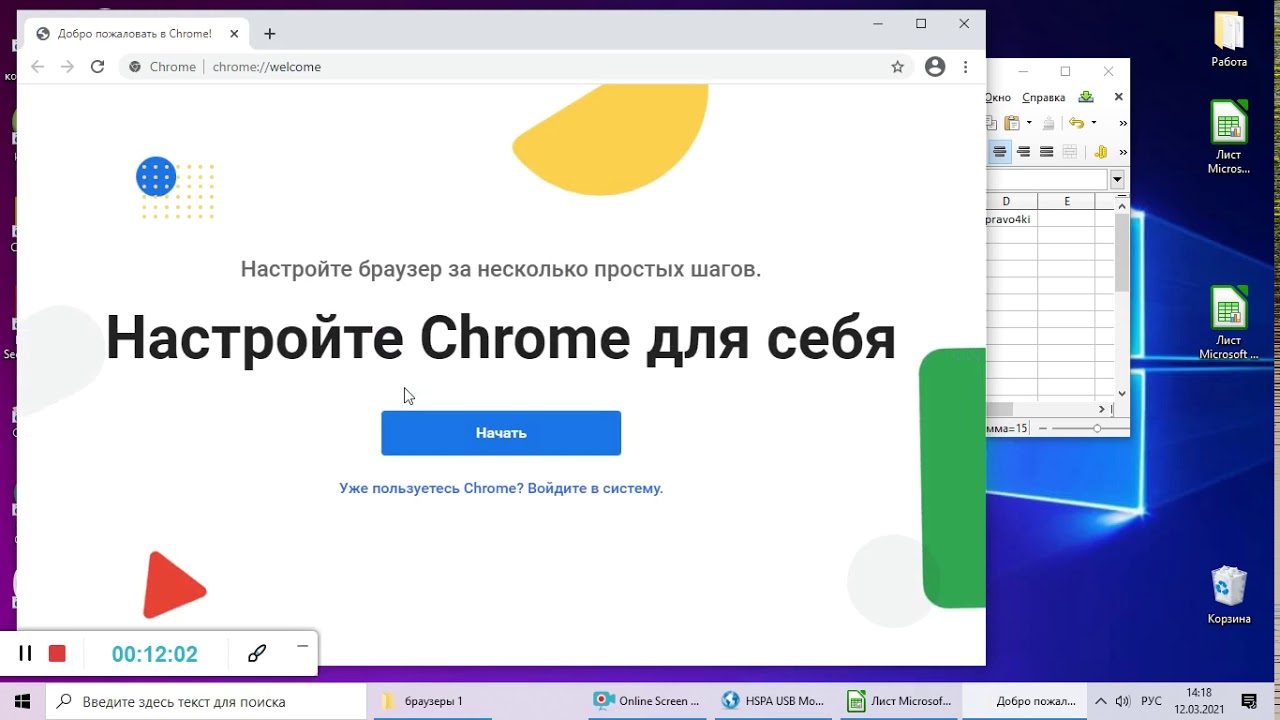Open Chrome's three-dot menu
The width and height of the screenshot is (1280, 720).
965,67
